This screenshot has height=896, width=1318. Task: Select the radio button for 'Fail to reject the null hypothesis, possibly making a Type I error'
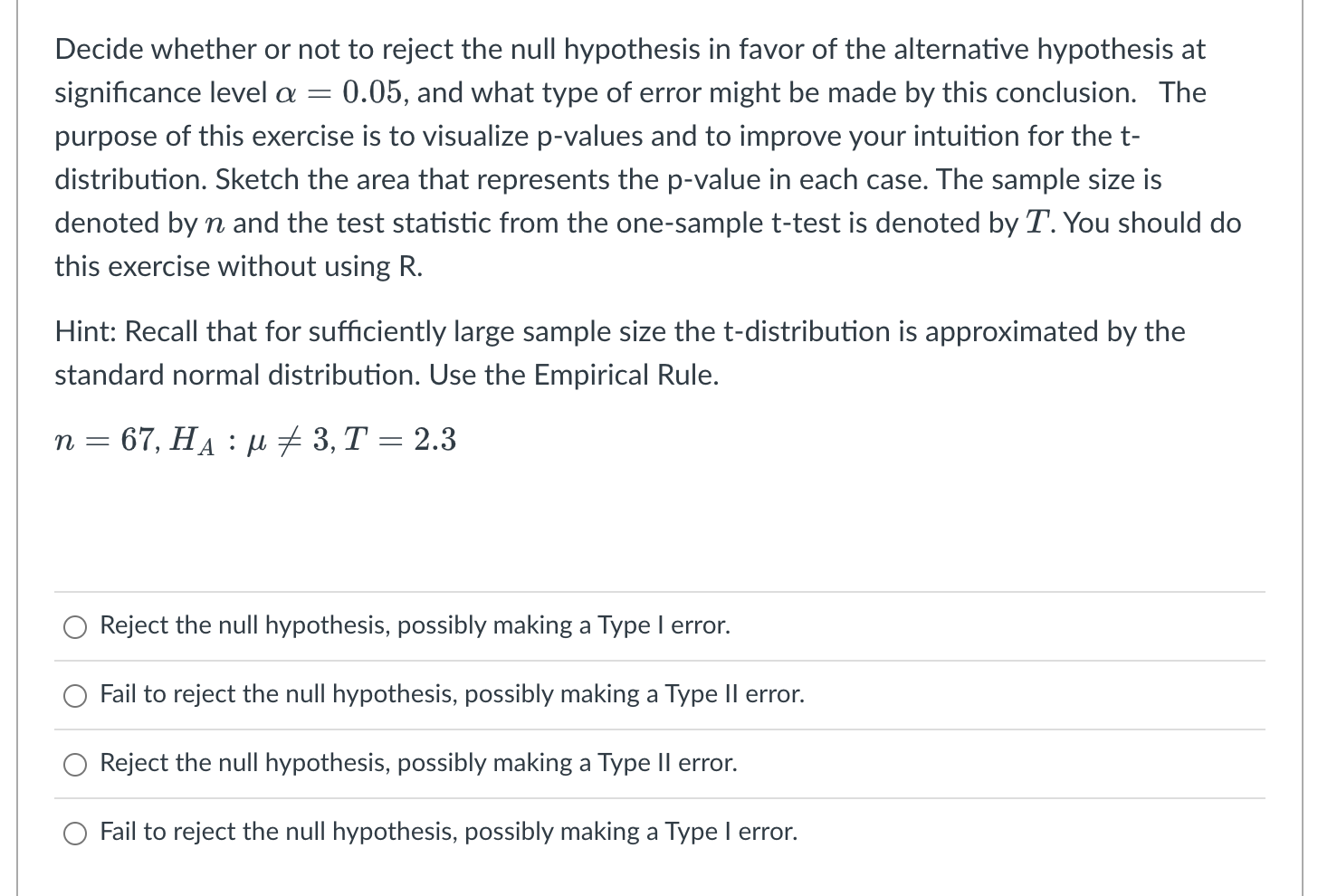(x=75, y=833)
